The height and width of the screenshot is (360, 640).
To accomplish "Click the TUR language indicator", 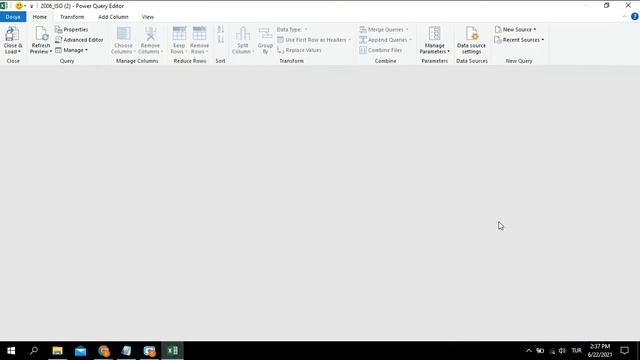I will tap(576, 351).
